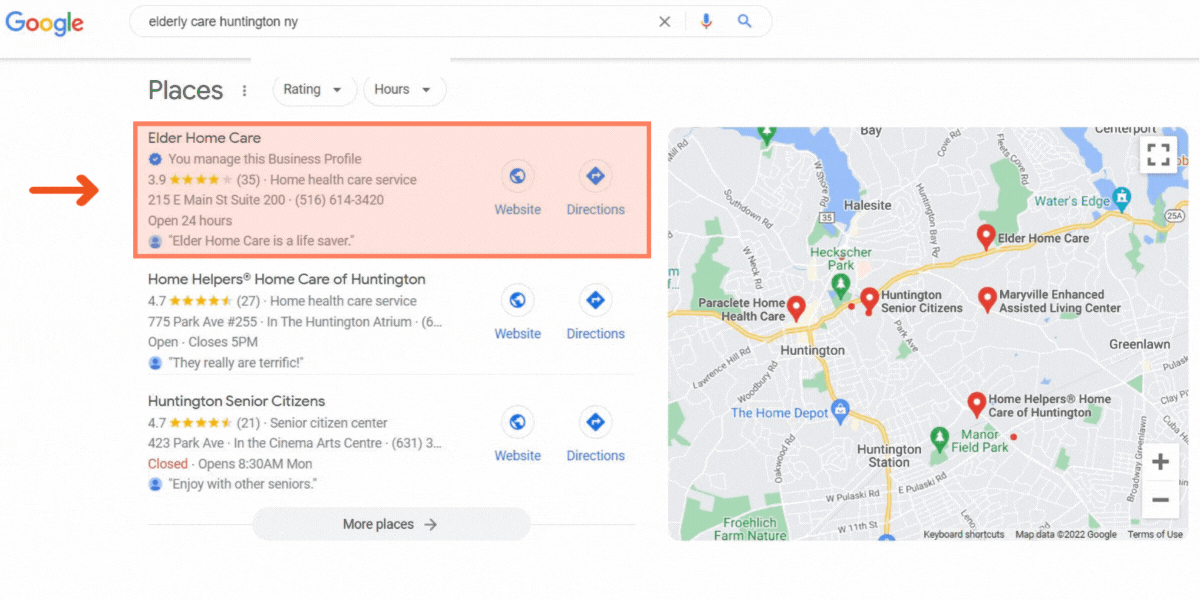Viewport: 1200px width, 600px height.
Task: Click Huntington Senior Citizens 4.7 rating stars
Action: [200, 423]
